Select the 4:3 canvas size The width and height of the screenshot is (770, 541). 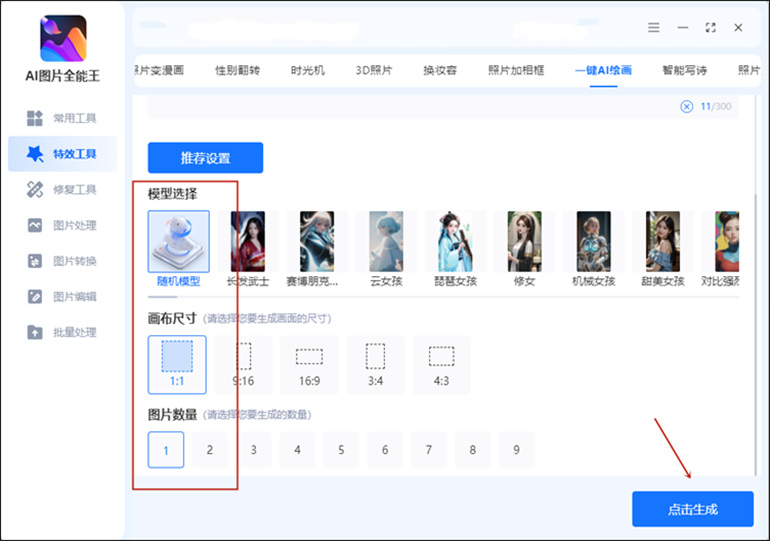(x=441, y=365)
